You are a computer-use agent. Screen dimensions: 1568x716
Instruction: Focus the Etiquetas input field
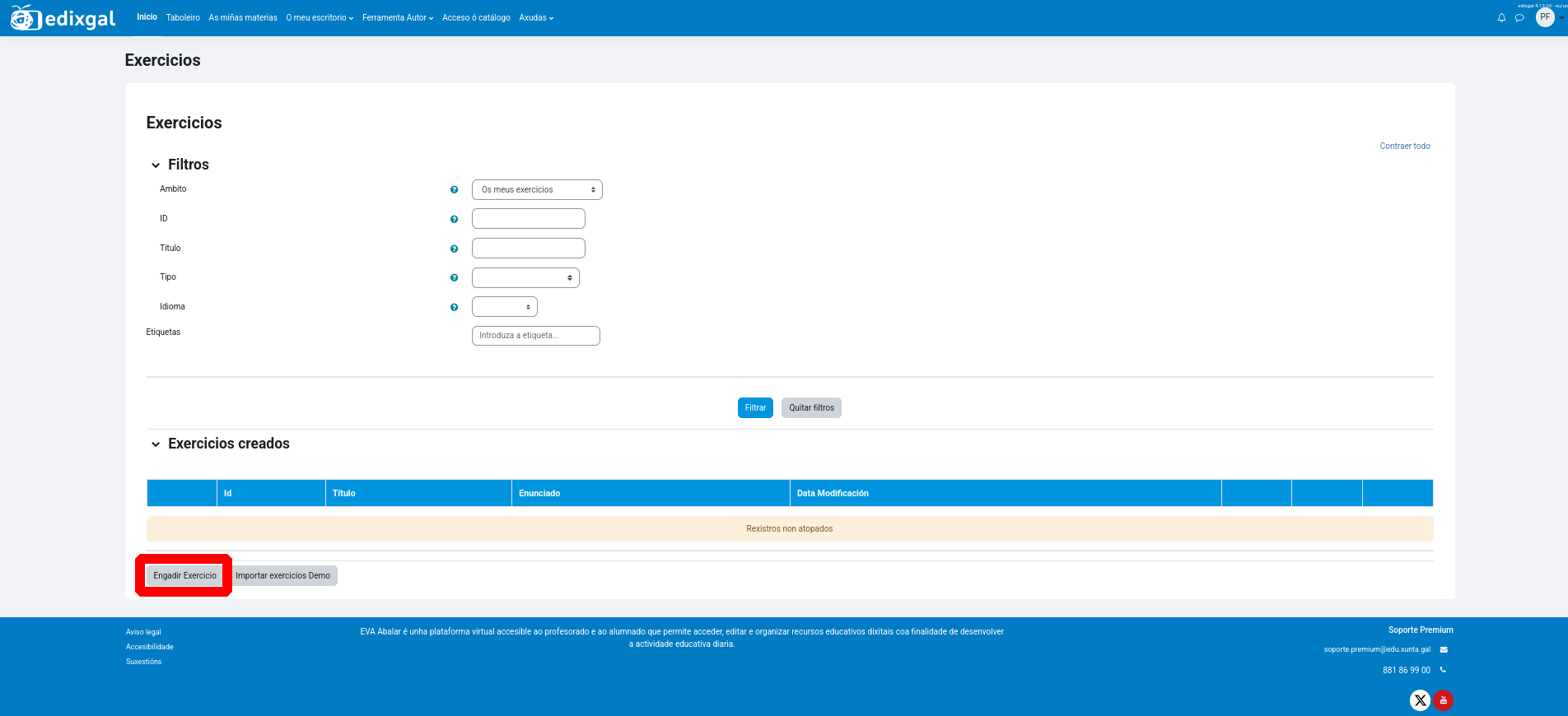[535, 336]
